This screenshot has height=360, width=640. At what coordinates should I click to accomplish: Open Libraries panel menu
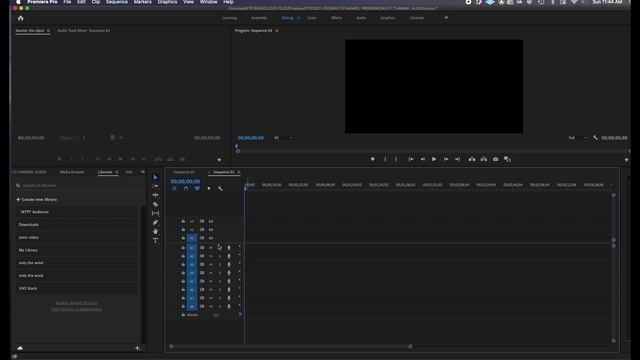coord(117,172)
